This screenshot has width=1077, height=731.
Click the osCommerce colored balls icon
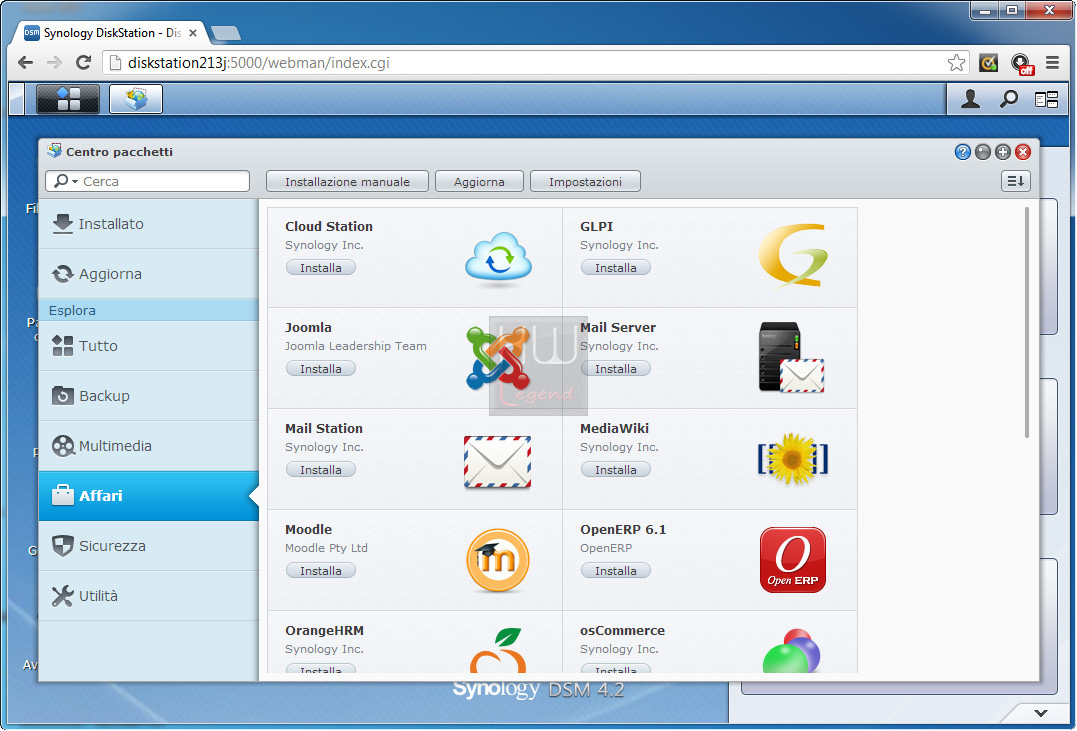click(x=791, y=651)
